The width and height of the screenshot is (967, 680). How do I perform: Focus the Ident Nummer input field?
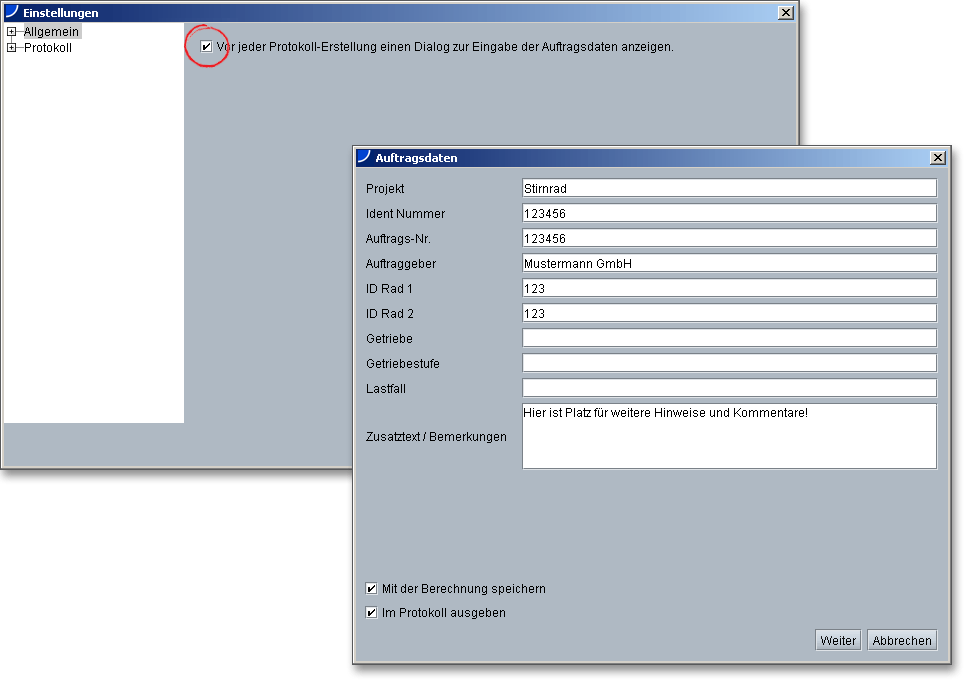pos(728,213)
